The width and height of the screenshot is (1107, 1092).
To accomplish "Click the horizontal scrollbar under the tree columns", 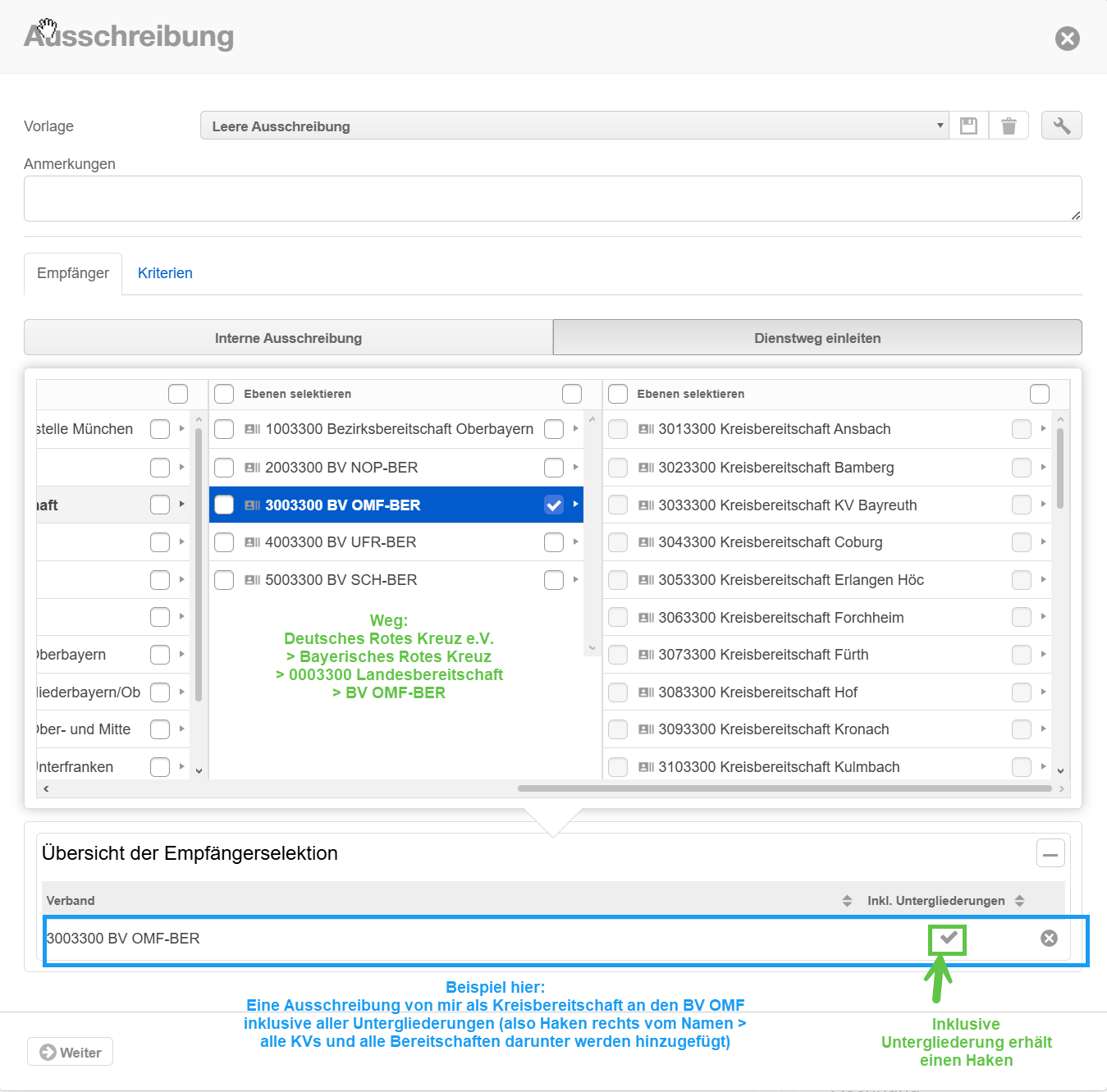I will click(784, 788).
